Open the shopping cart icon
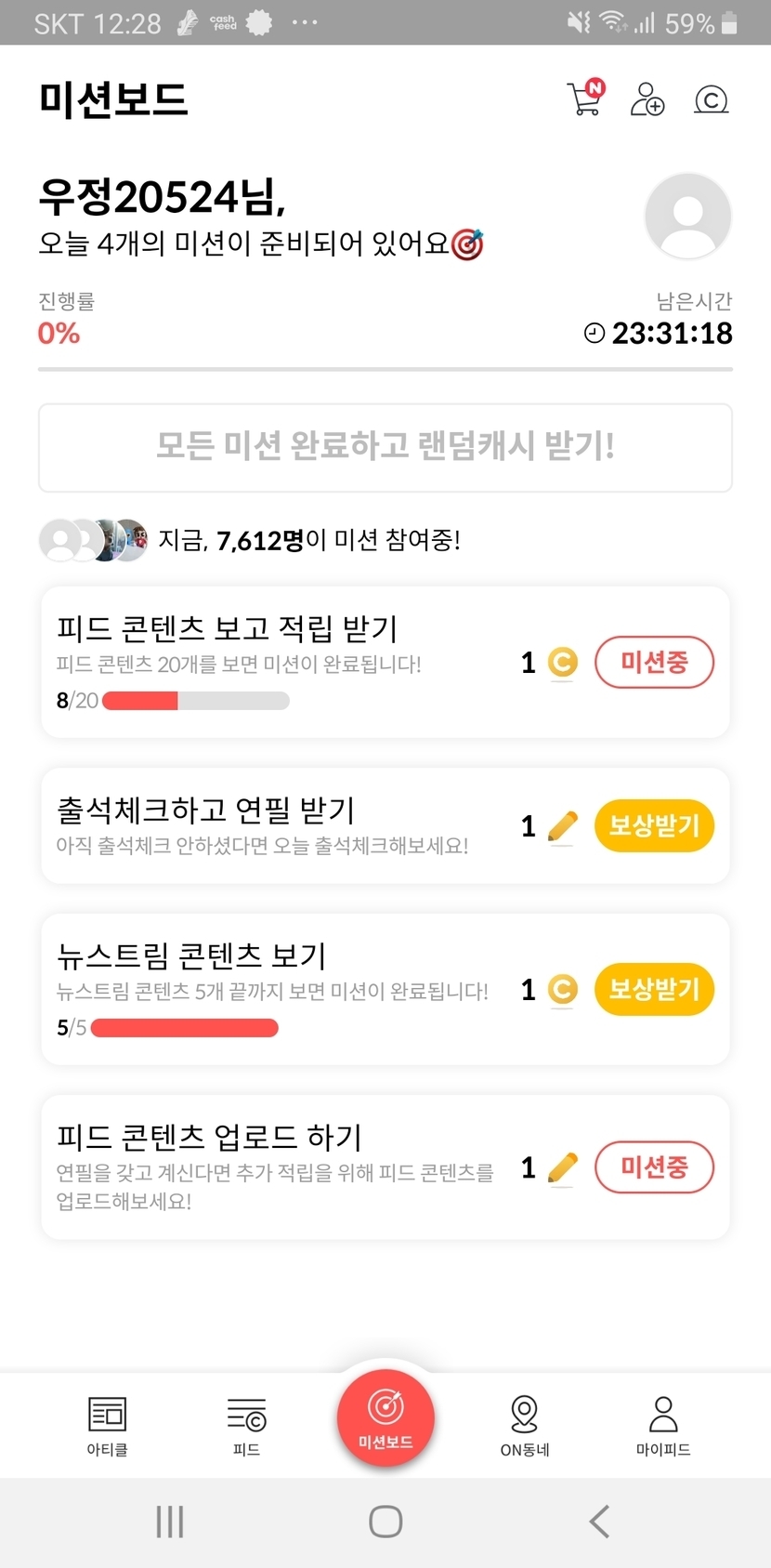Image resolution: width=771 pixels, height=1568 pixels. (x=585, y=99)
